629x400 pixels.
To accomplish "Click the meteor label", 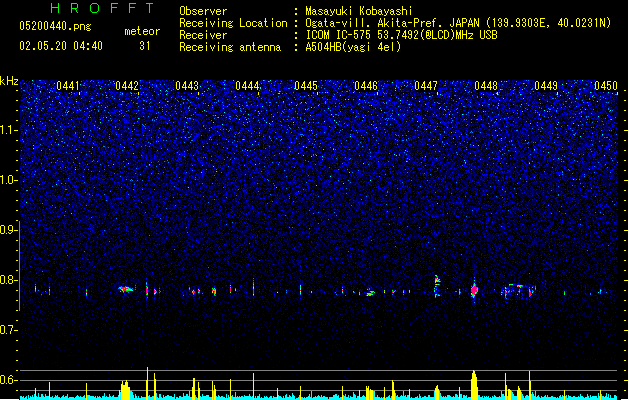I will point(142,31).
